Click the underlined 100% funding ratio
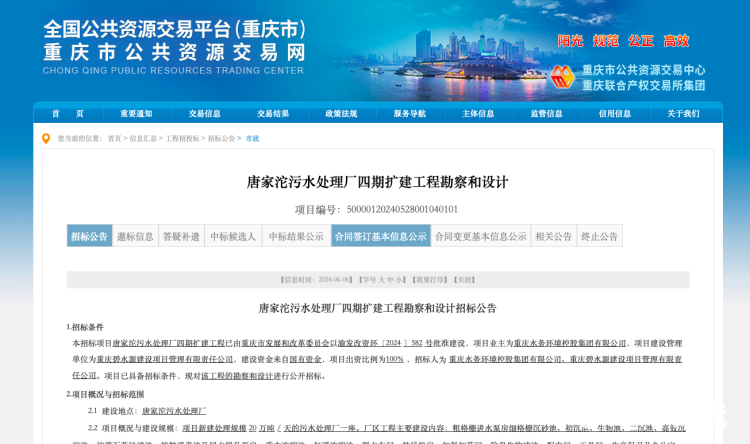 [395, 359]
